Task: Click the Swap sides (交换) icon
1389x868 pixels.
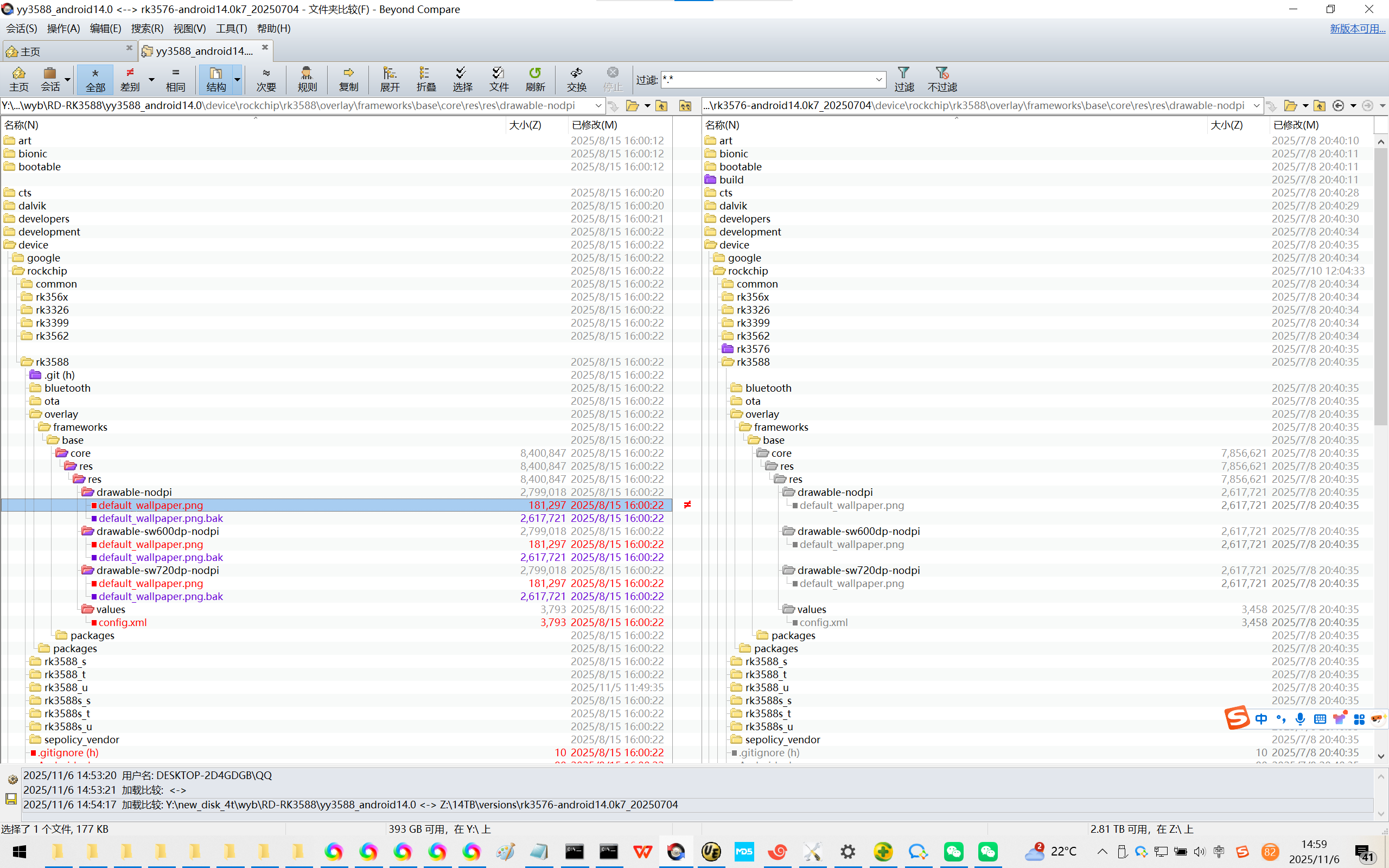Action: [576, 79]
